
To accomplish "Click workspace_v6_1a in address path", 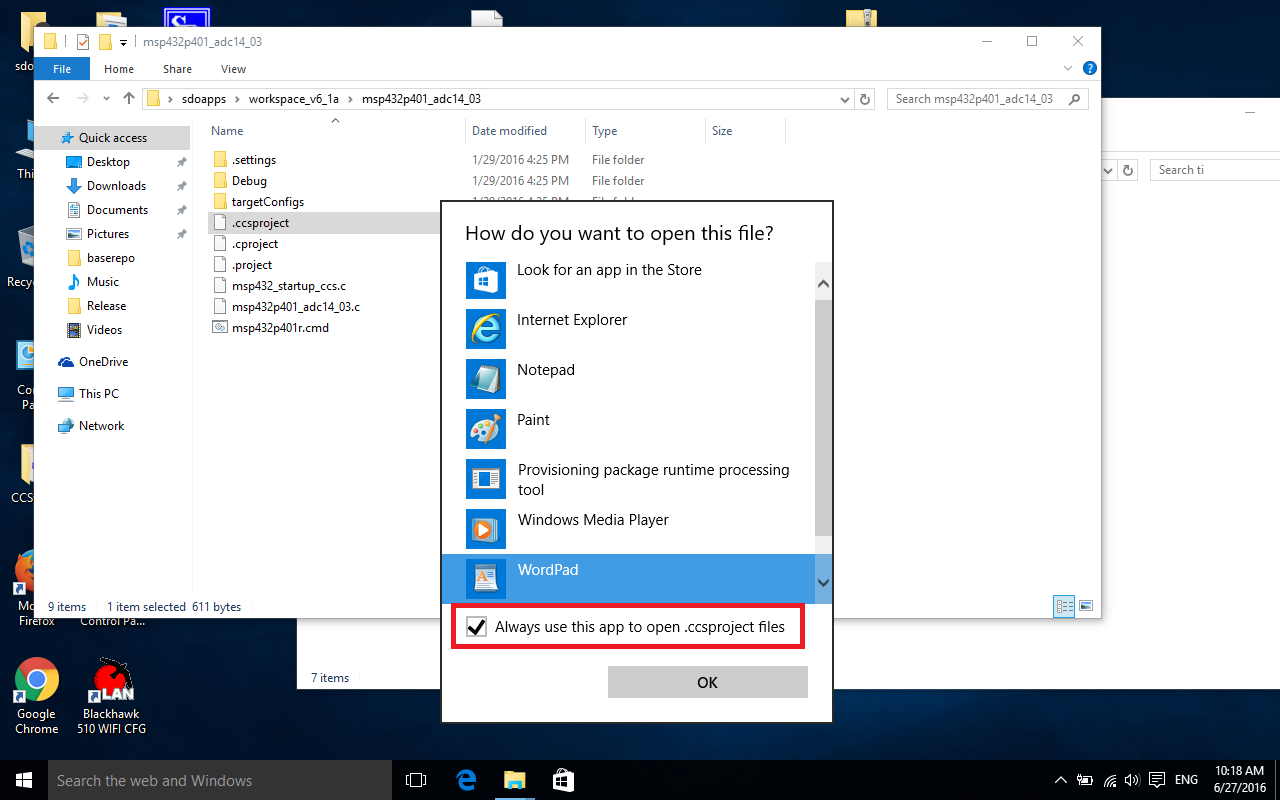I will [x=294, y=99].
